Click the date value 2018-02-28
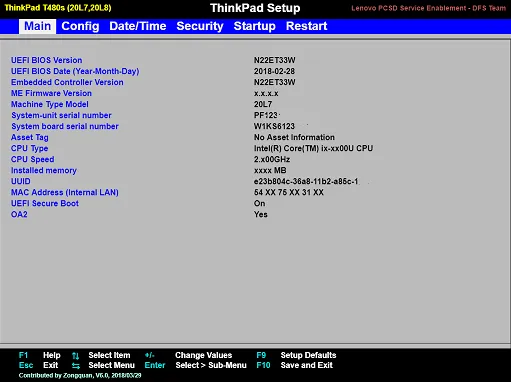The height and width of the screenshot is (382, 511). pyautogui.click(x=274, y=71)
